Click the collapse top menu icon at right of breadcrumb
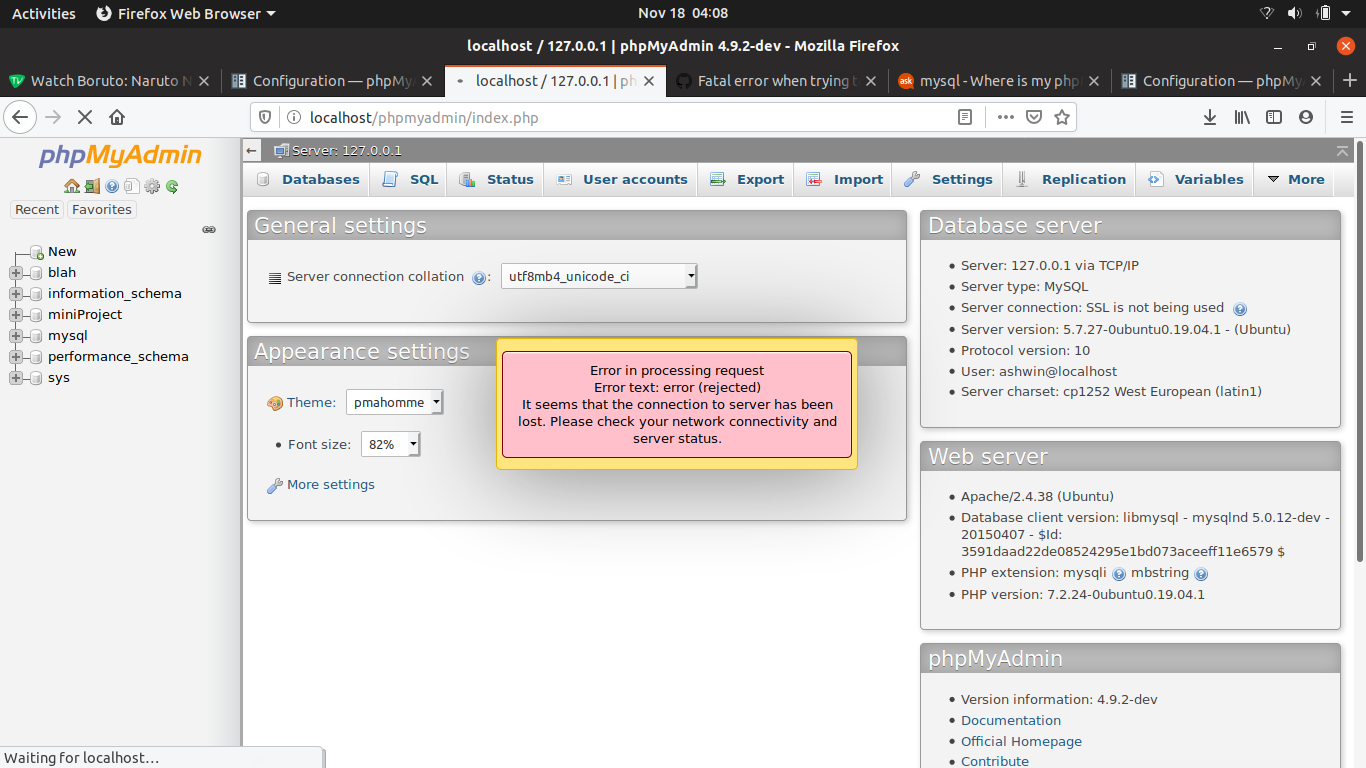The image size is (1366, 768). pyautogui.click(x=1342, y=150)
